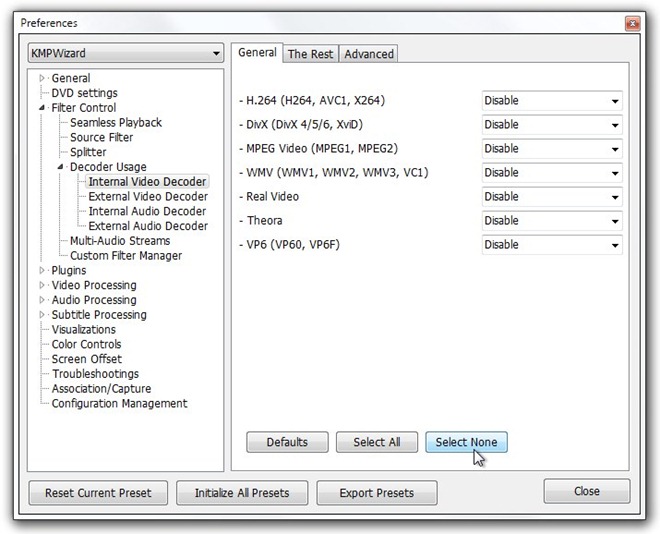Viewport: 660px width, 534px height.
Task: Open the DivX decoder dropdown
Action: pyautogui.click(x=551, y=125)
